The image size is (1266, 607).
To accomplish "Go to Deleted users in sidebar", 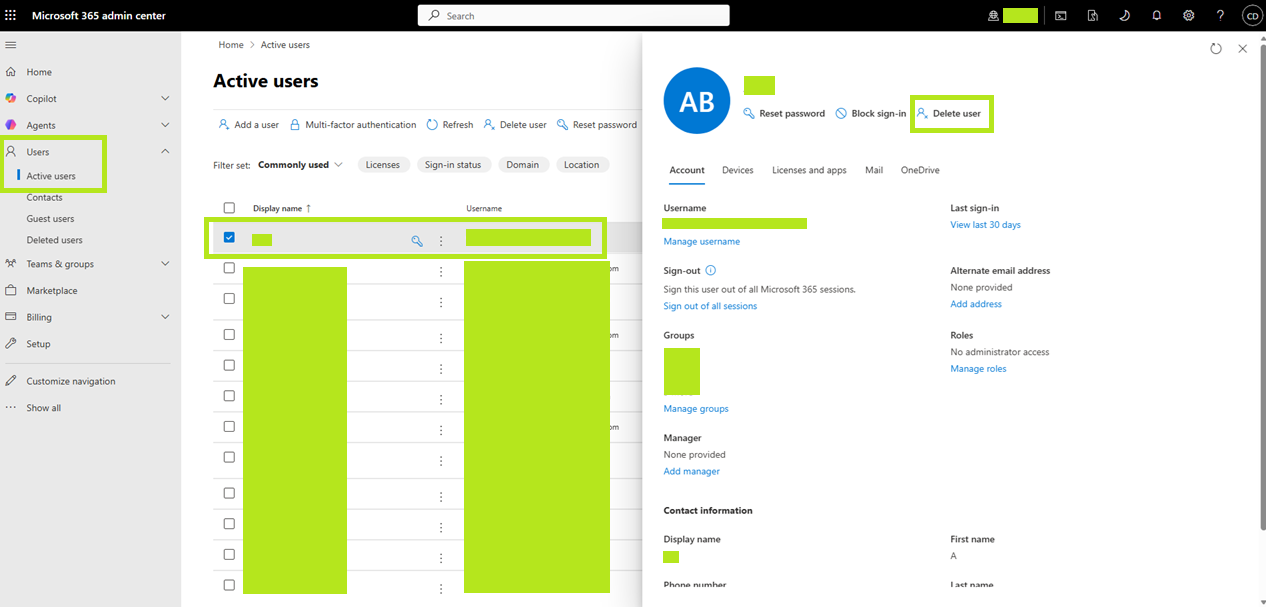I will tap(55, 240).
